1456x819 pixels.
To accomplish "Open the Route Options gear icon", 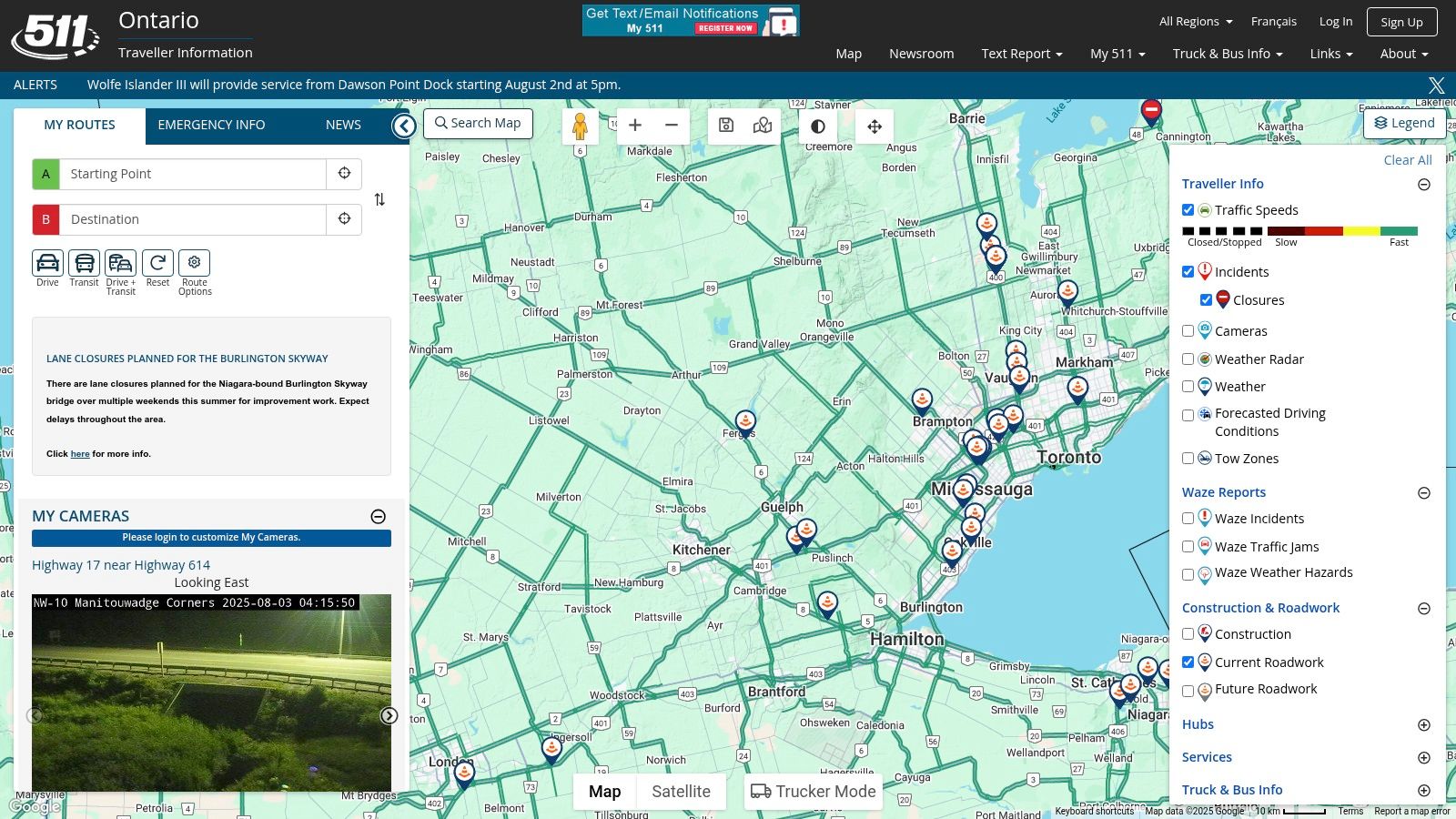I will [194, 263].
